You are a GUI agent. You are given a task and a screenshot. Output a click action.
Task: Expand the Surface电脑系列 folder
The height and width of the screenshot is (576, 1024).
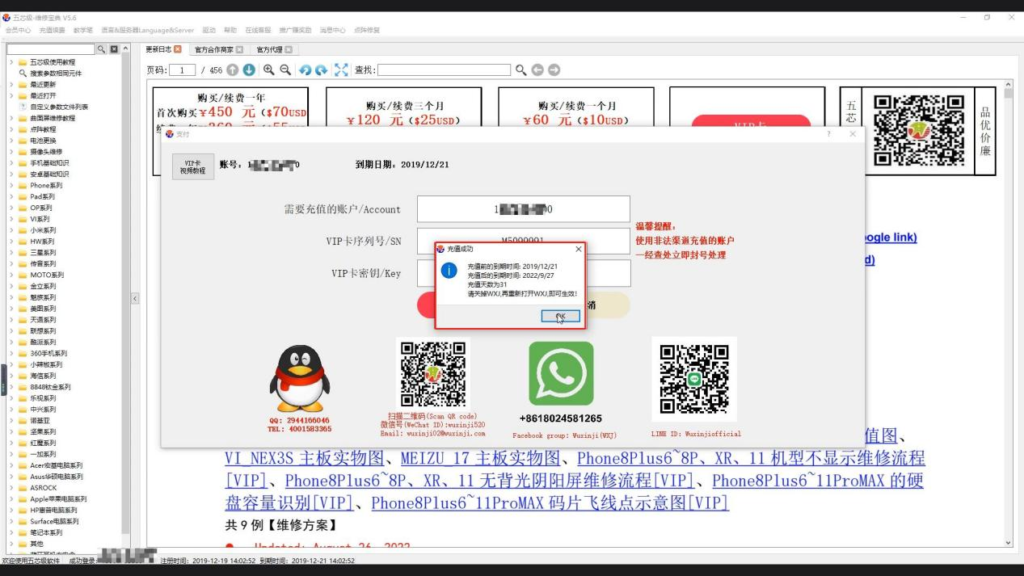[x=11, y=521]
